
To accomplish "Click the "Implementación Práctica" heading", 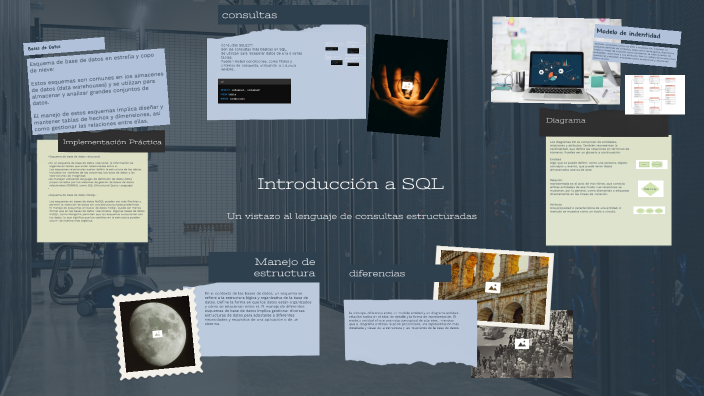I will 112,142.
